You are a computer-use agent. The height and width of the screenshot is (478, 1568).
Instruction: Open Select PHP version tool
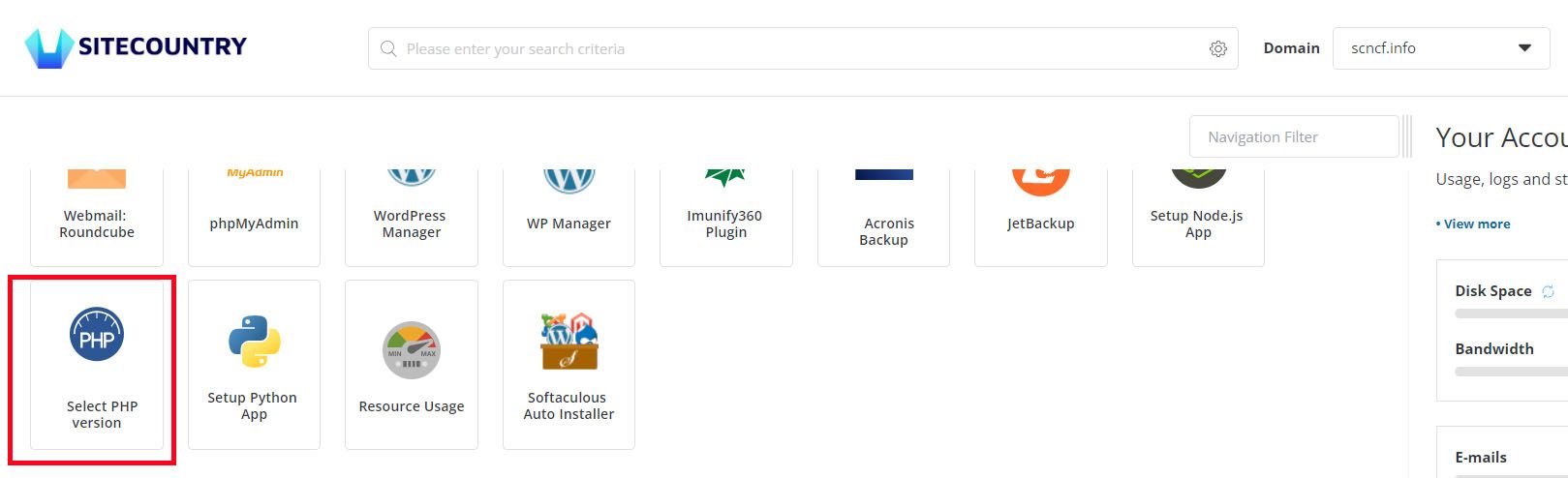coord(97,365)
